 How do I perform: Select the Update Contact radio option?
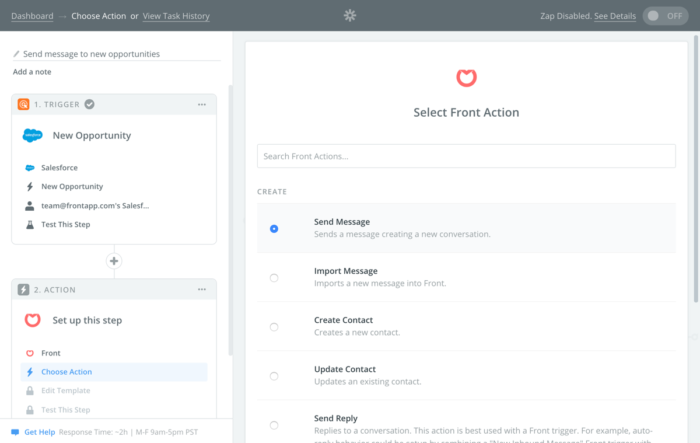pyautogui.click(x=274, y=376)
